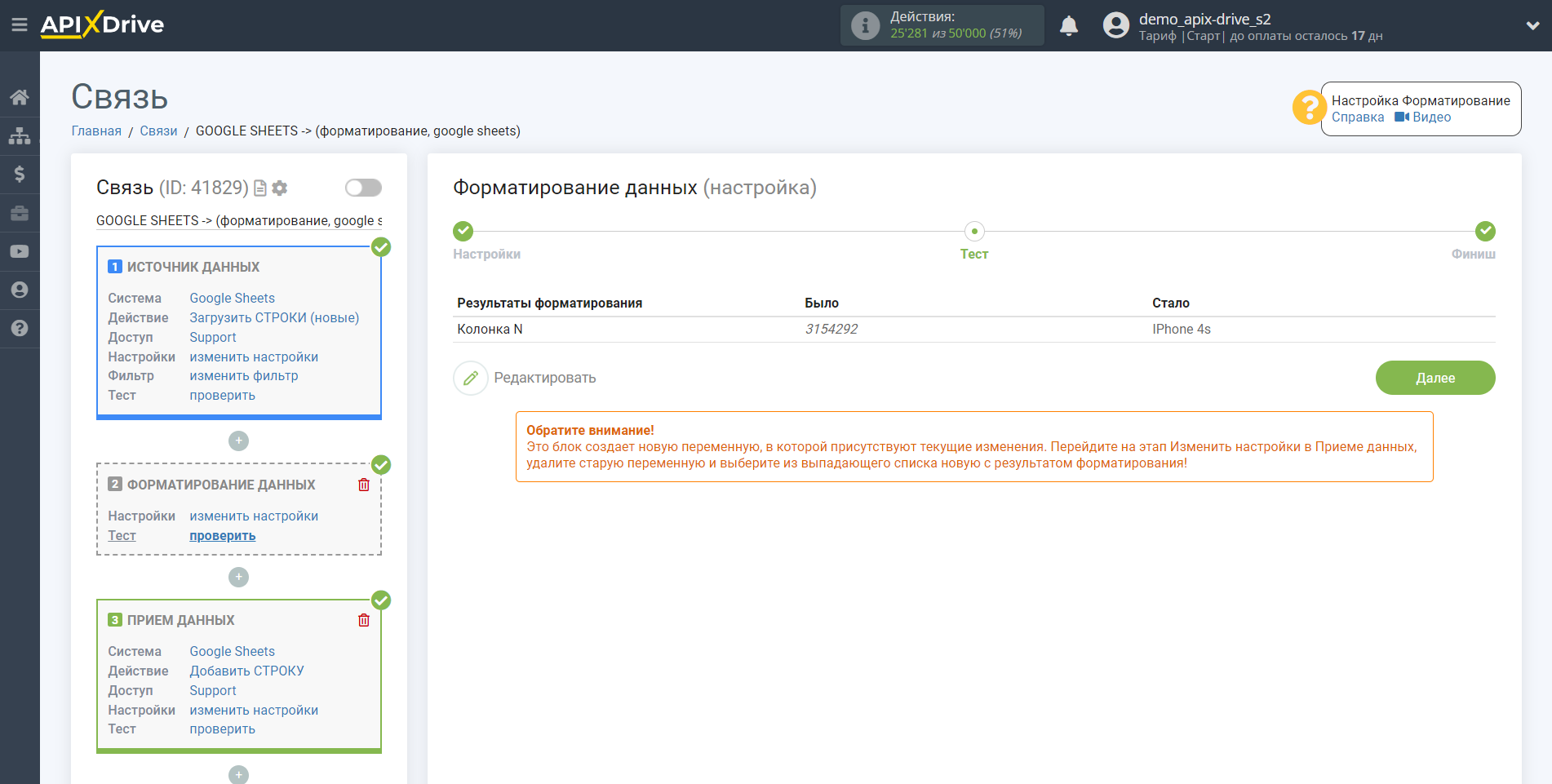Open receiver Support access link
This screenshot has height=784, width=1552.
(213, 690)
